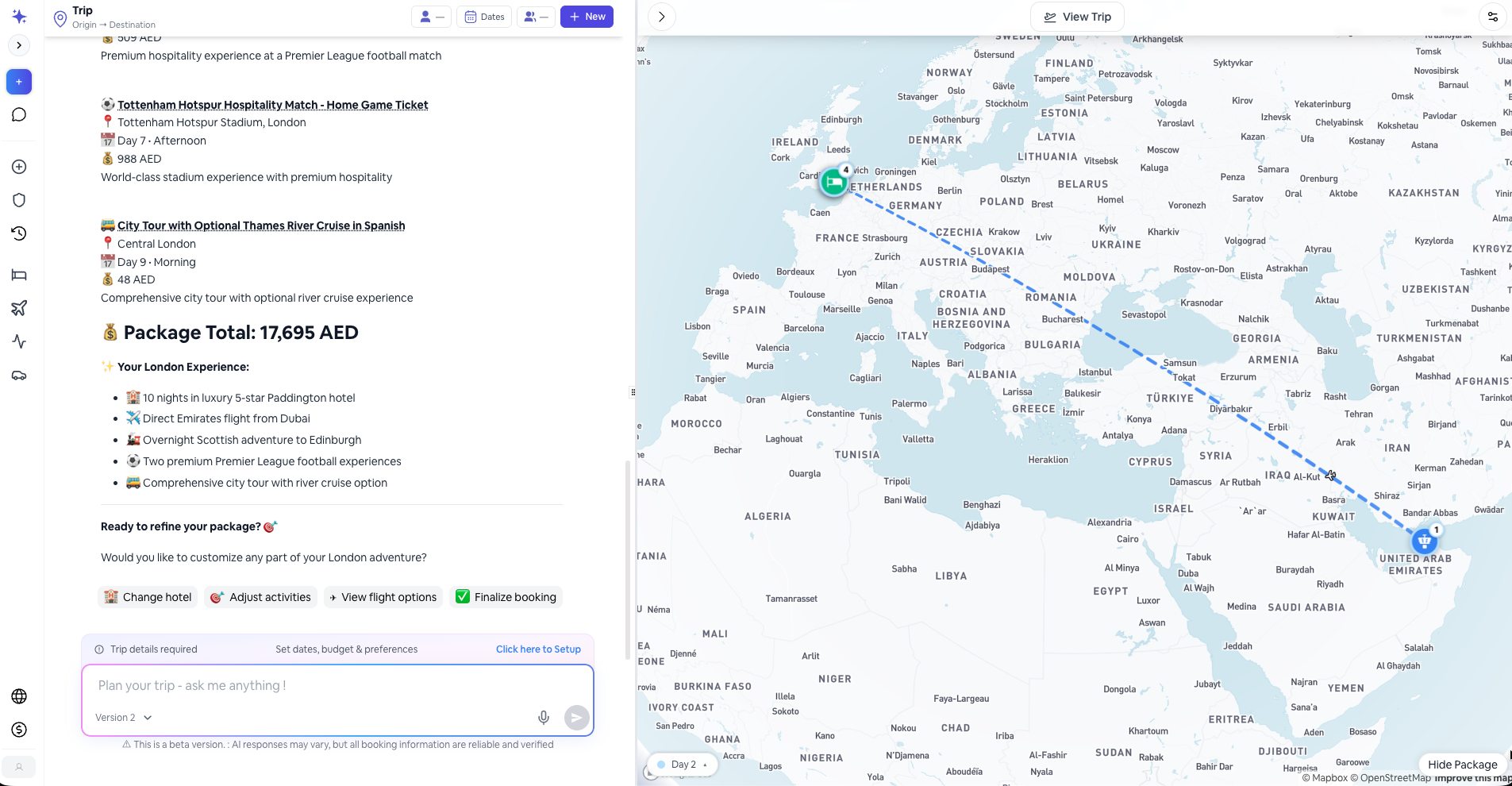This screenshot has height=786, width=1512.
Task: Open the Dates picker
Action: (x=484, y=17)
